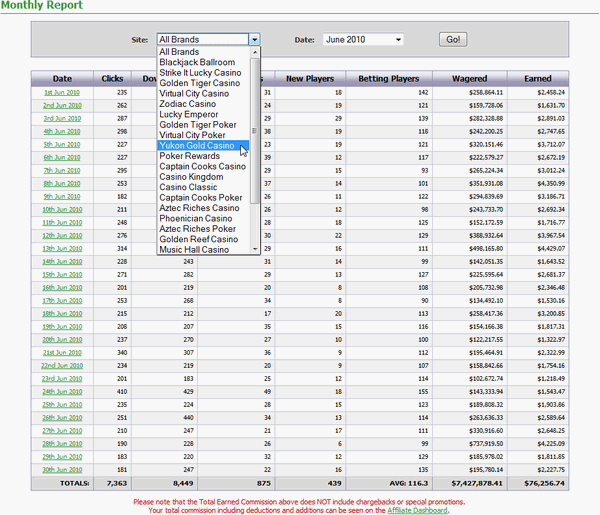Click the New Players column header
Screen dimensions: 600x515
pos(310,78)
